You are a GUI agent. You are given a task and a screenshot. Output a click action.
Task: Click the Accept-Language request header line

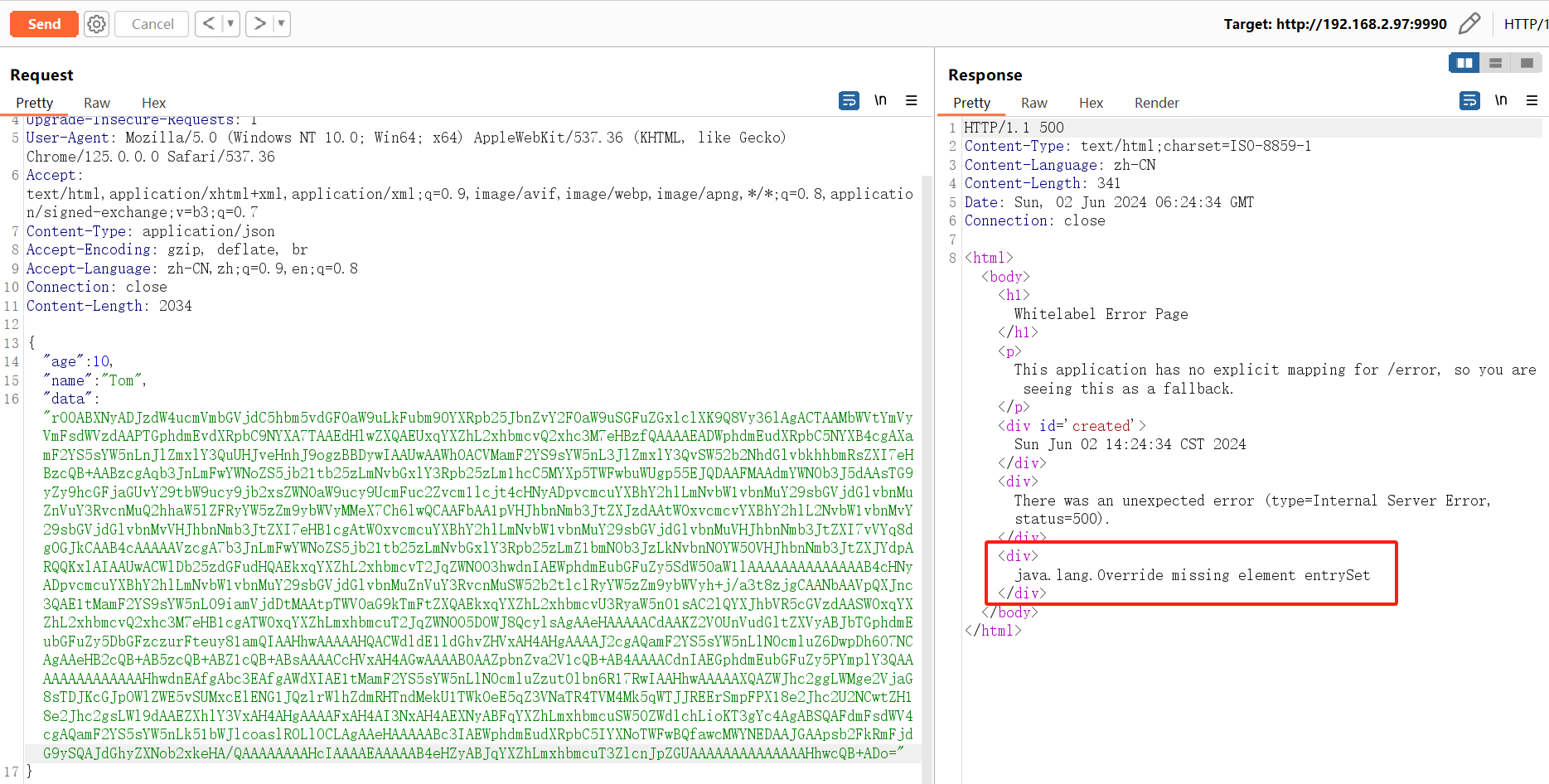click(x=192, y=269)
